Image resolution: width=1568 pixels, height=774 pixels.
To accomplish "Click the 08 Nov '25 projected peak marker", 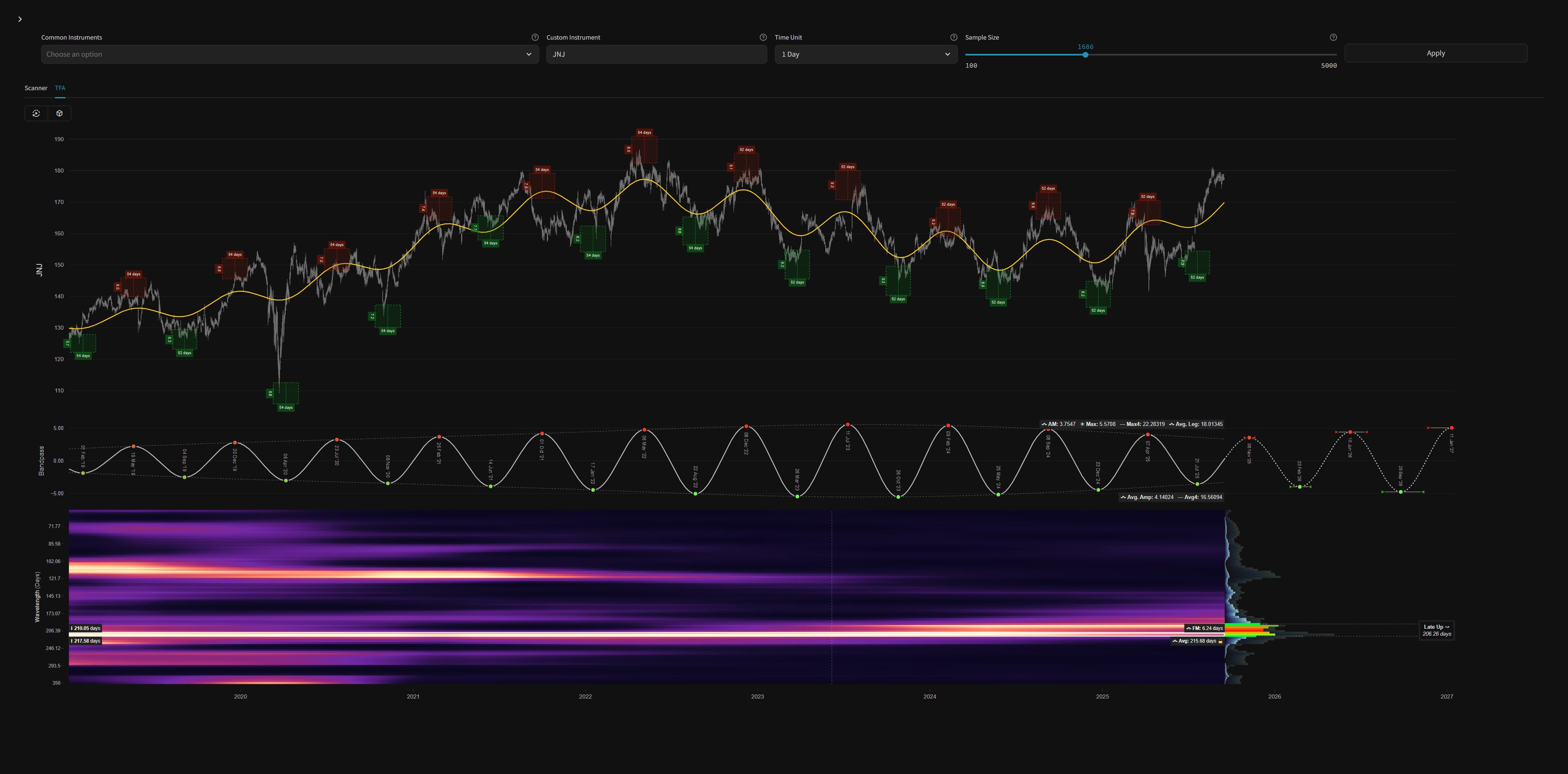I will (1249, 437).
